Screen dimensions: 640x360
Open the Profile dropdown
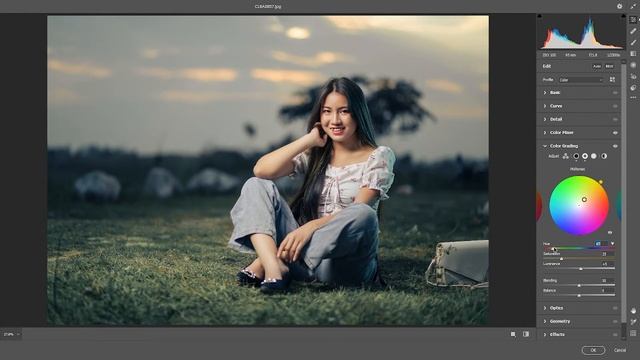tap(581, 80)
